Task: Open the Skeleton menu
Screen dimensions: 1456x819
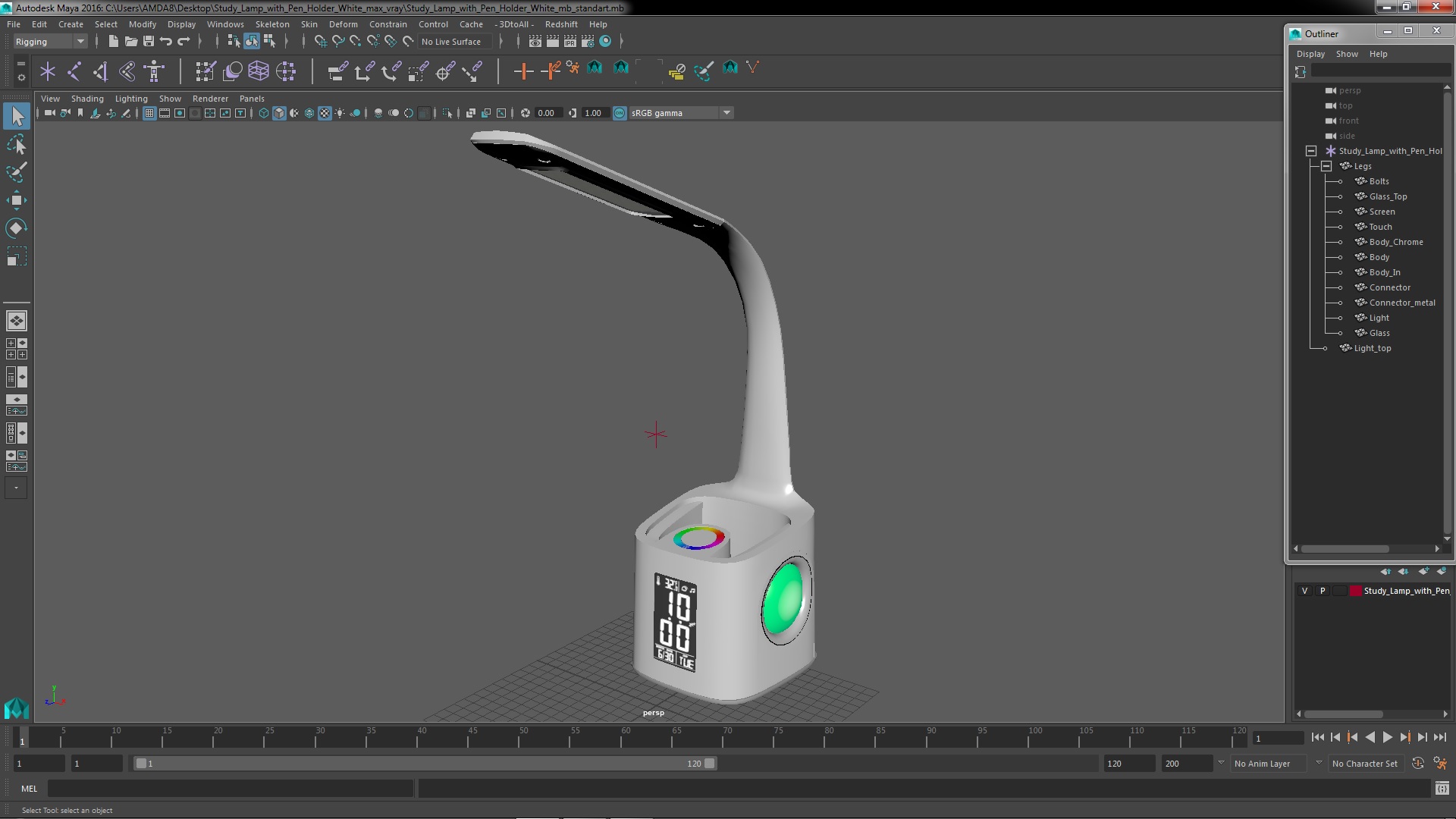Action: click(271, 24)
